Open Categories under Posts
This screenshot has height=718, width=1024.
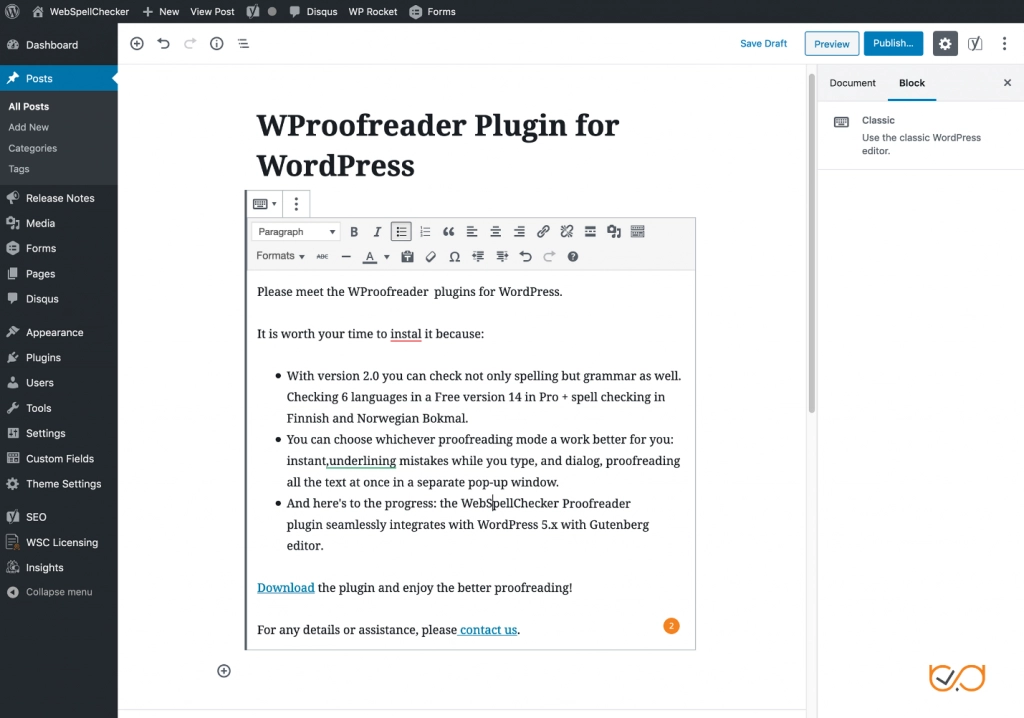33,148
